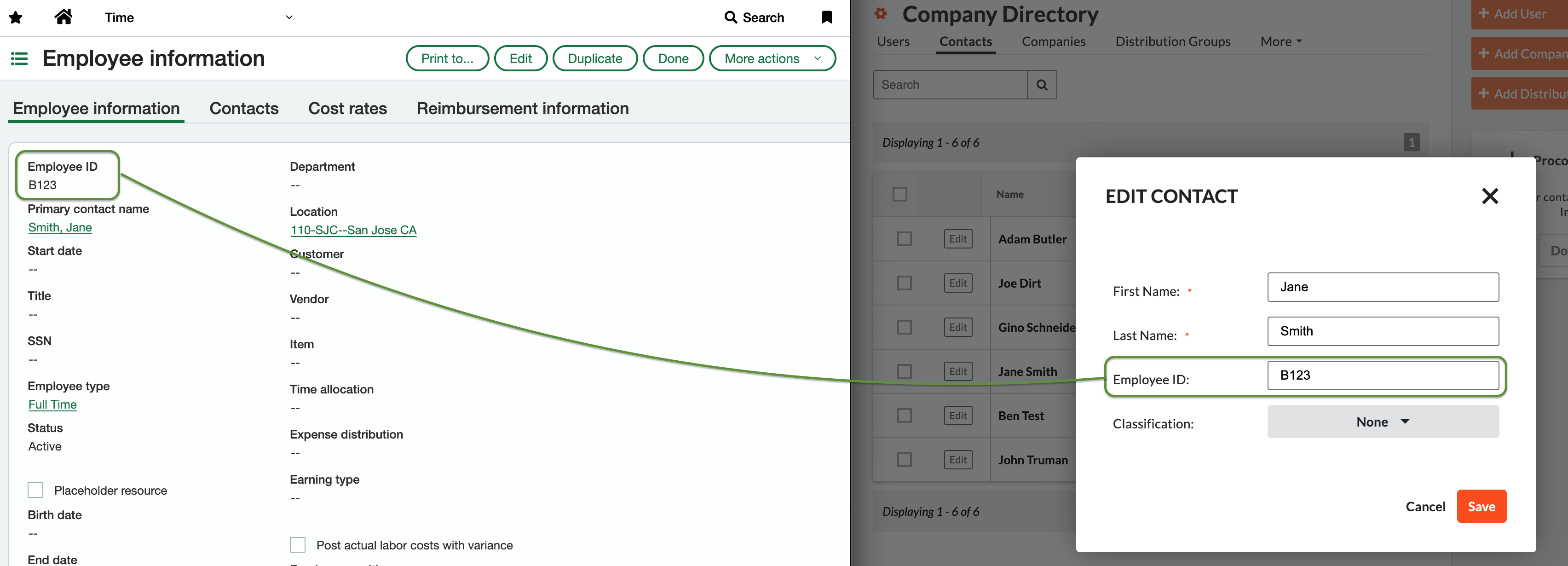
Task: Click the Add User button
Action: (1519, 13)
